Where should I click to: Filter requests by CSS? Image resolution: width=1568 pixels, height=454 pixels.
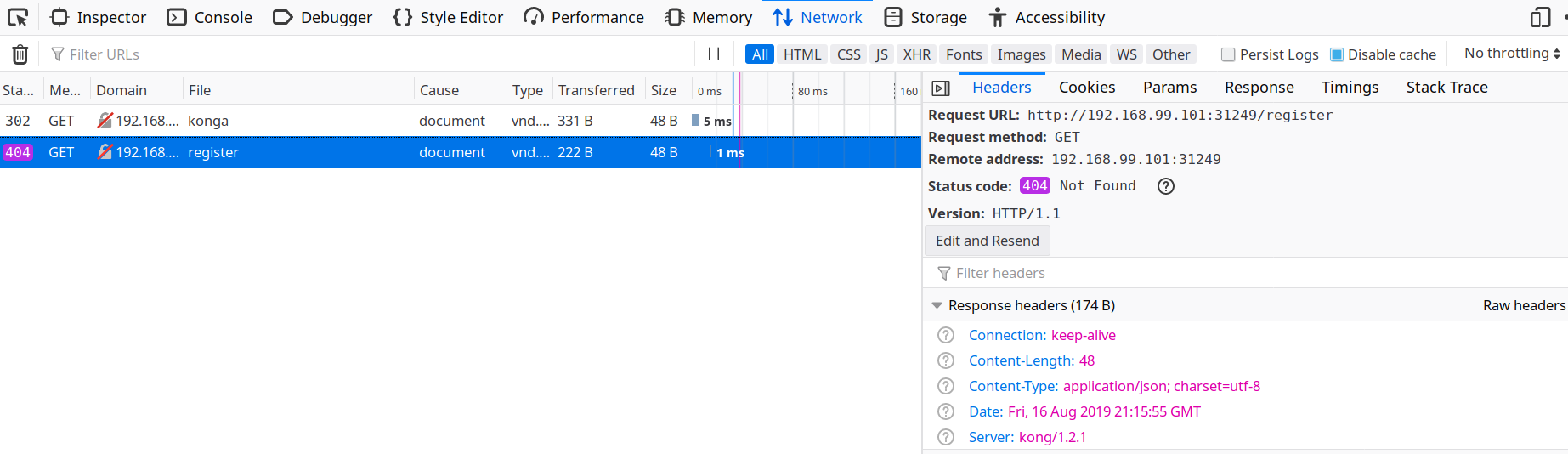pyautogui.click(x=849, y=54)
